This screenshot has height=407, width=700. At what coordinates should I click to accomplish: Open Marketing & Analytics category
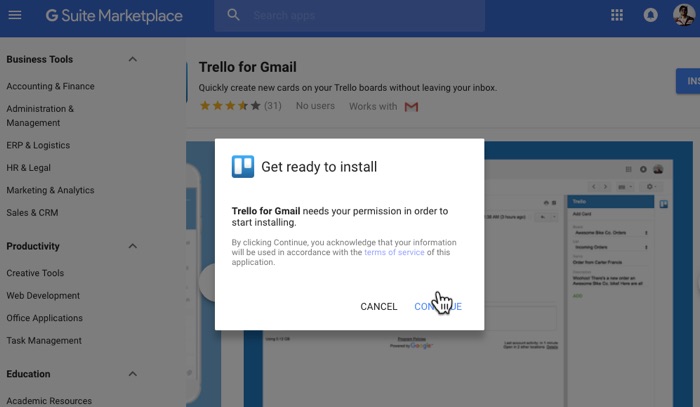pyautogui.click(x=50, y=190)
